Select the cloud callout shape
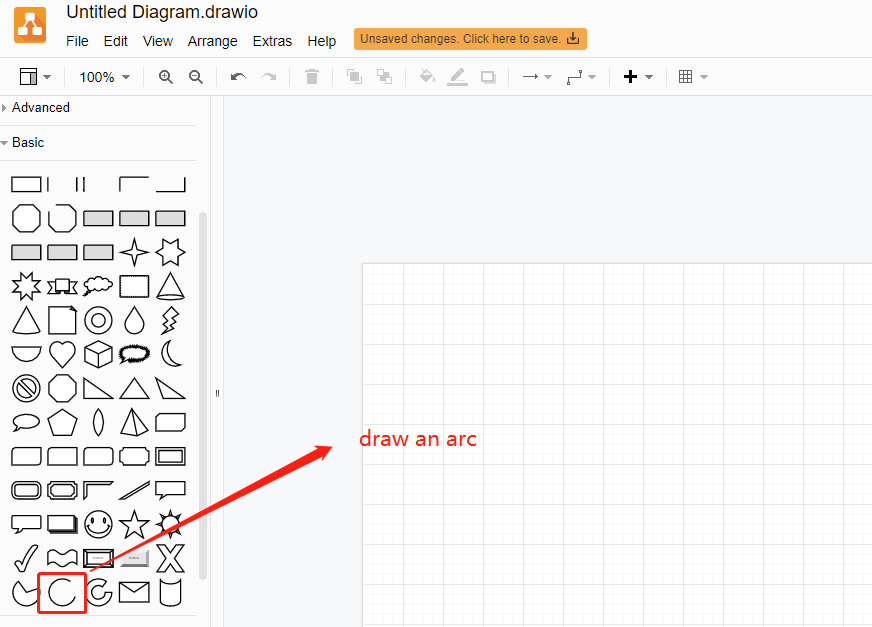872x627 pixels. click(x=133, y=353)
